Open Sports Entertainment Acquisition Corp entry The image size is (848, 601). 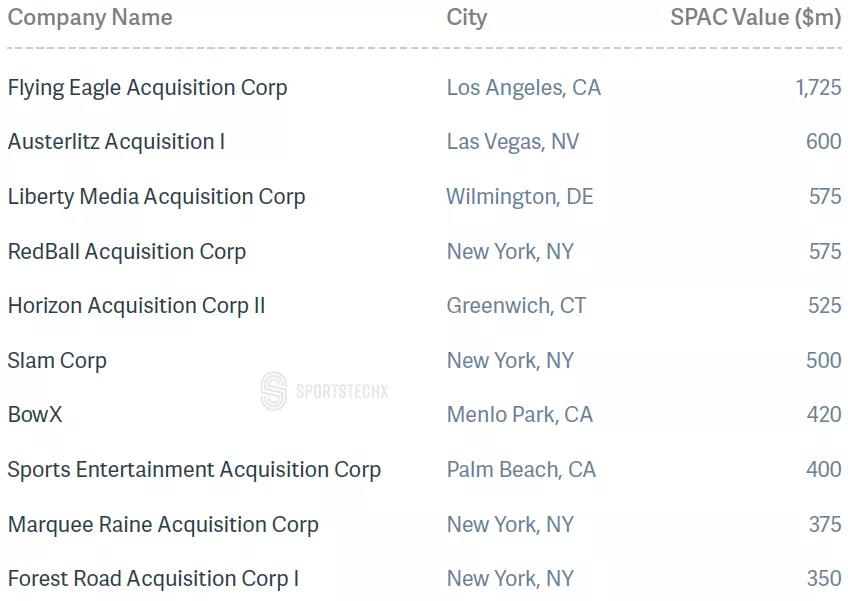194,470
